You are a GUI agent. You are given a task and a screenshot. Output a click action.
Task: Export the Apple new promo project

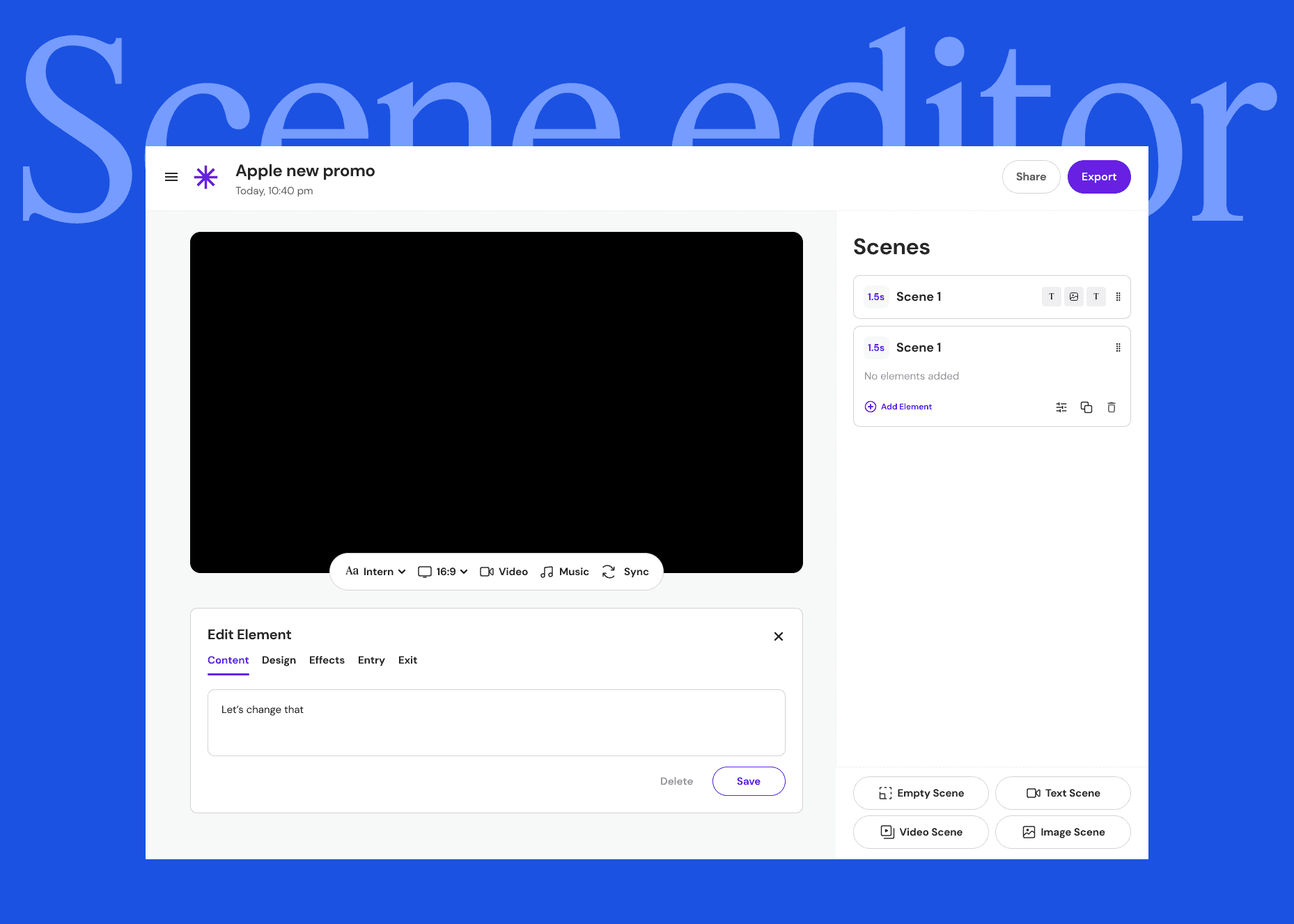click(1099, 177)
